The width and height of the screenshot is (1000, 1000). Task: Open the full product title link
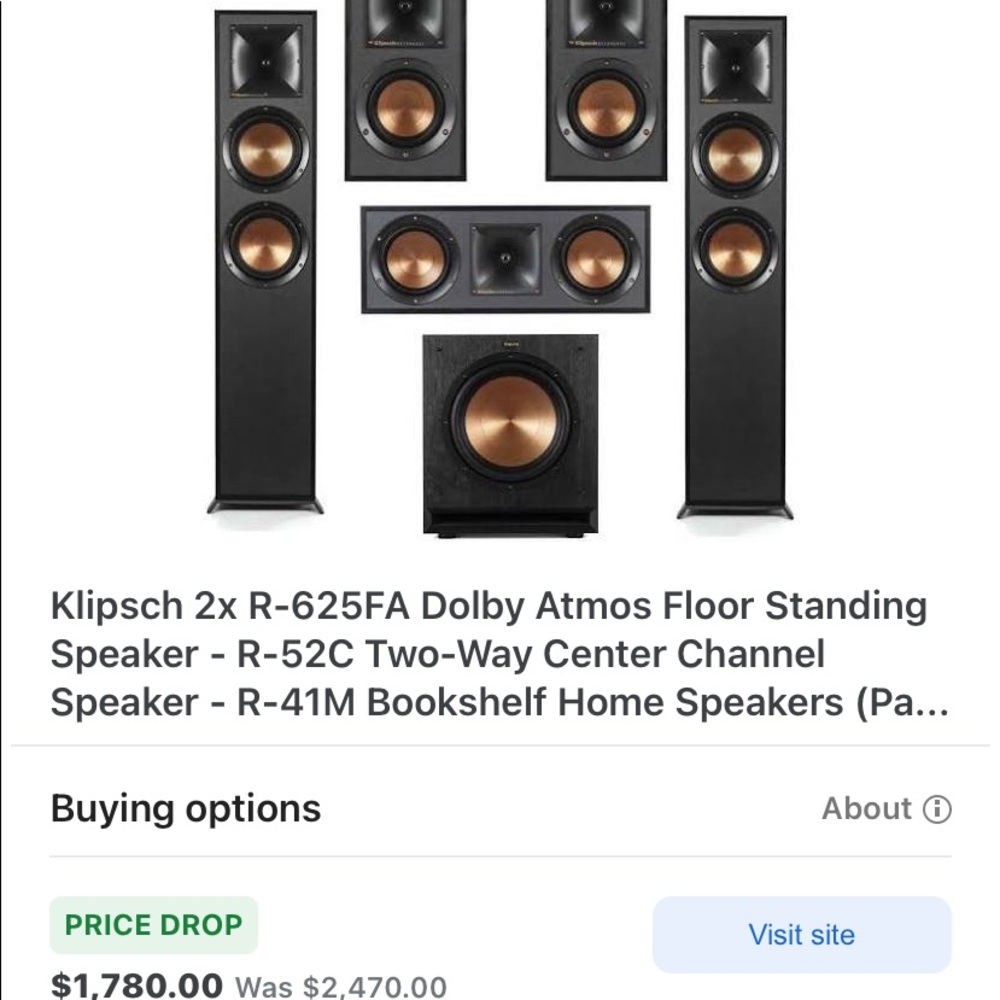point(490,655)
